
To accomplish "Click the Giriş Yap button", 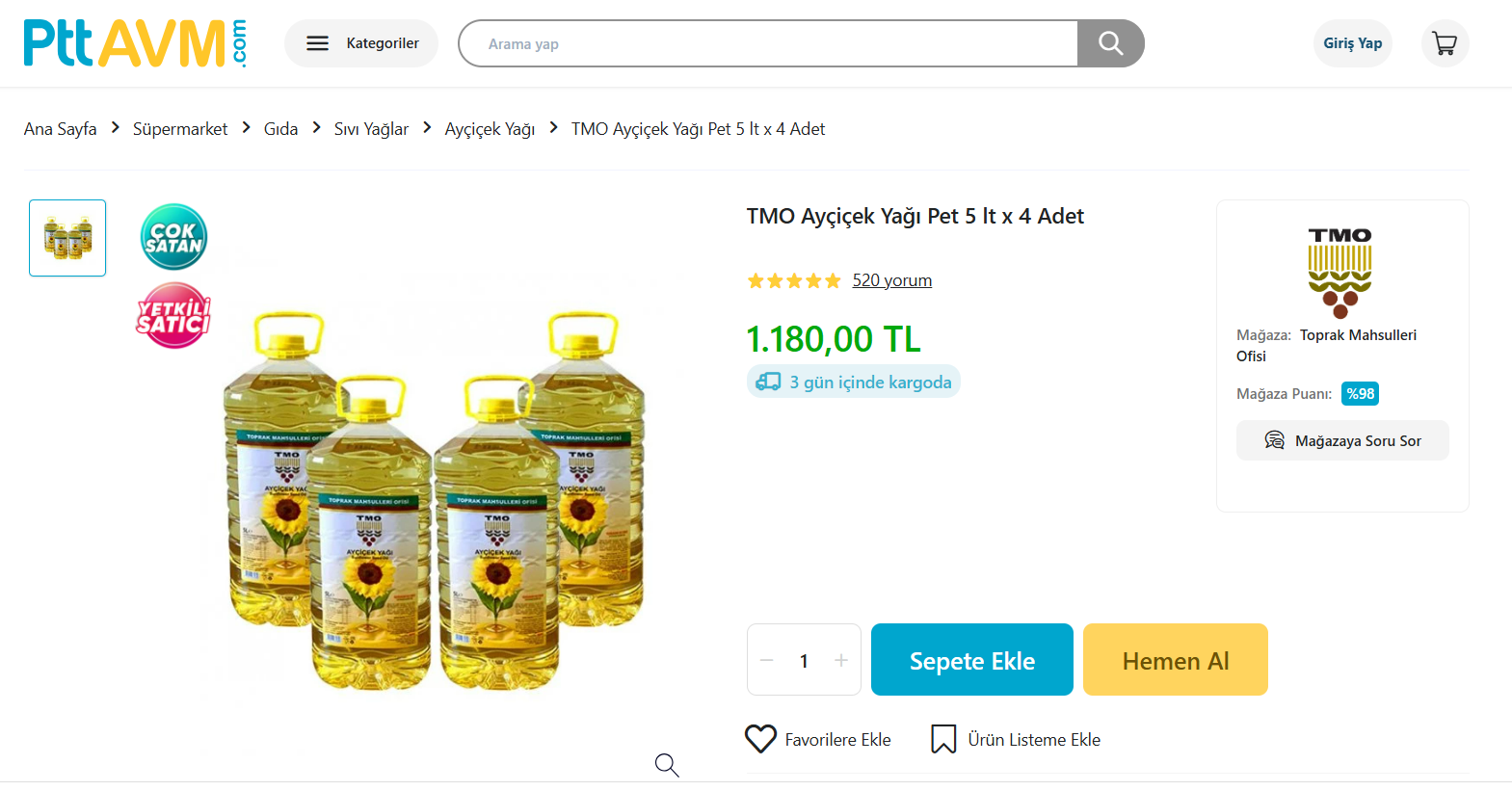I will 1352,43.
